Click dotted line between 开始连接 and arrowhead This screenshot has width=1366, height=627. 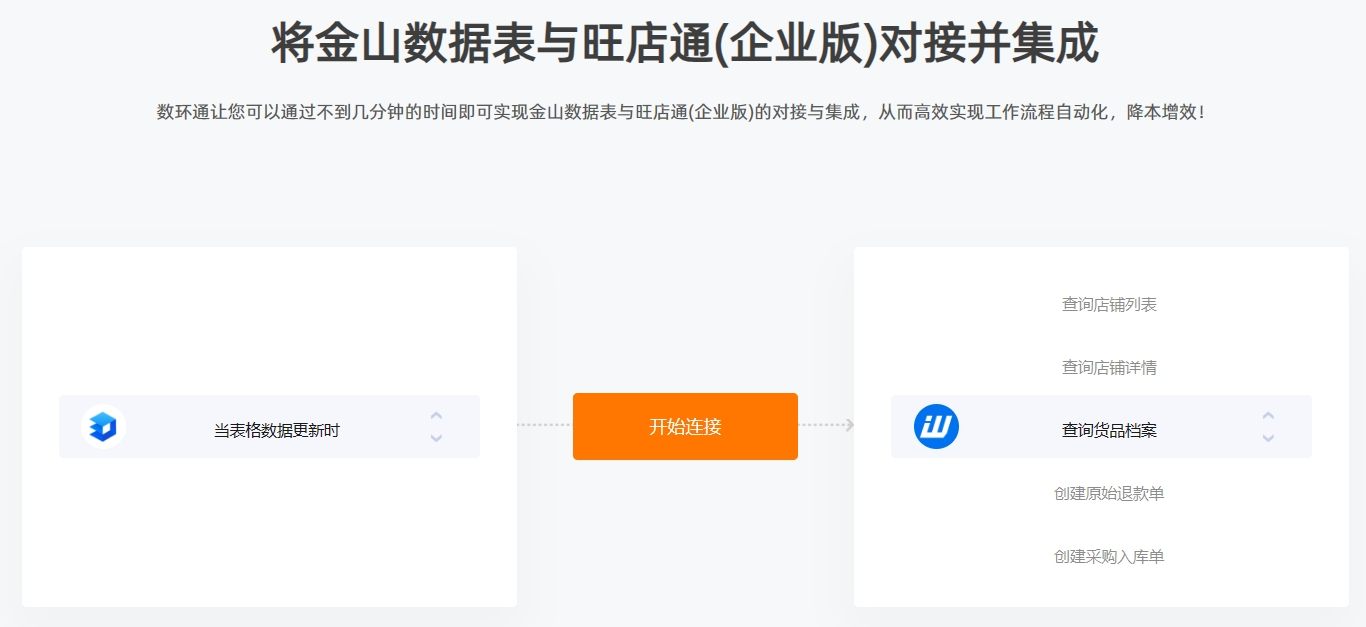[x=821, y=425]
